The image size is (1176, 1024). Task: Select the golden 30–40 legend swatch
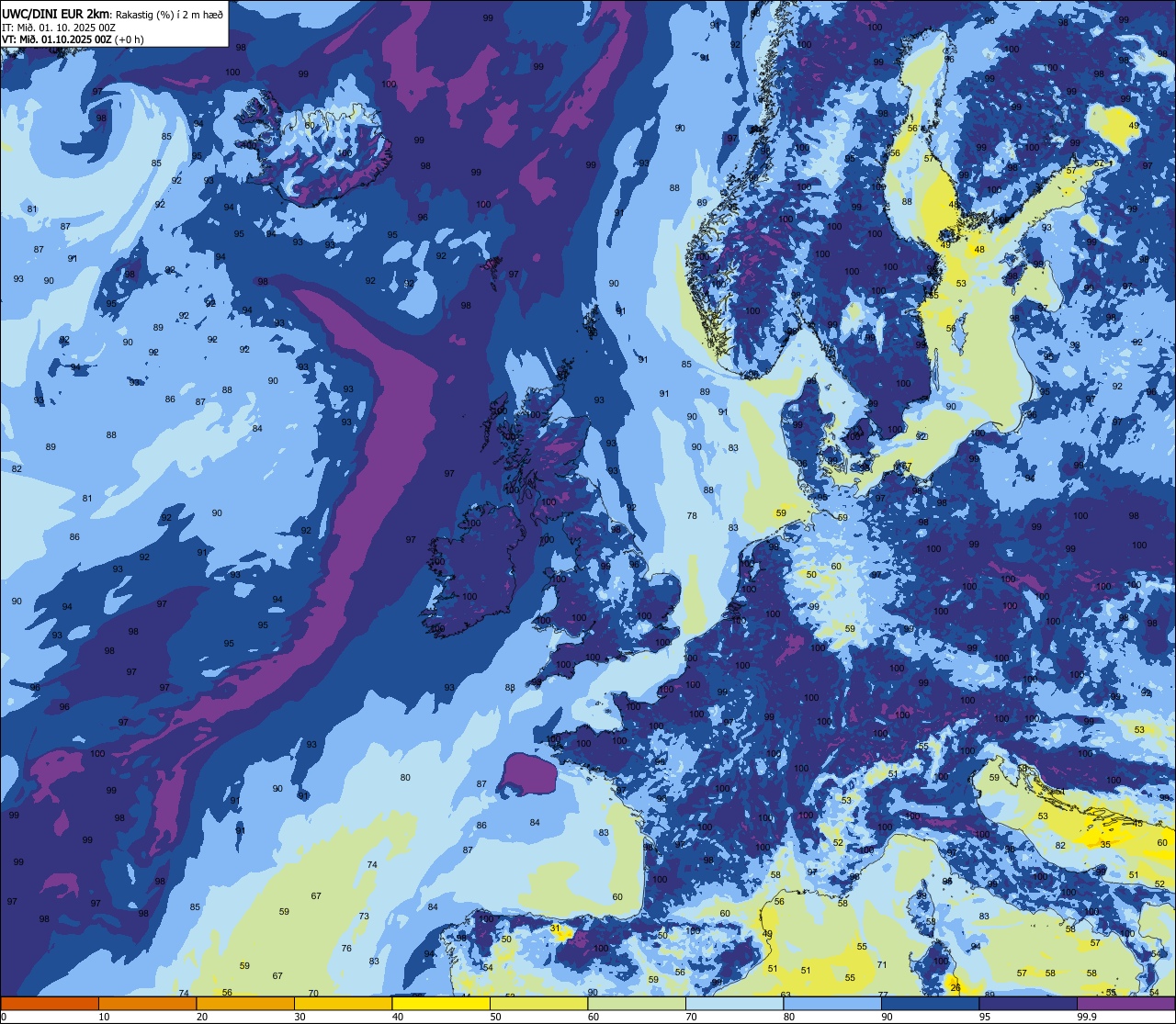pyautogui.click(x=343, y=1003)
